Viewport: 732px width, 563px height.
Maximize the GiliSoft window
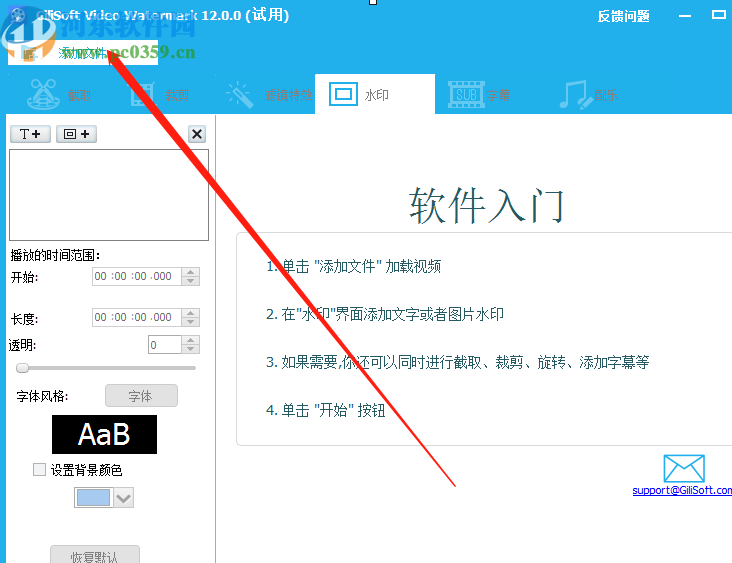718,15
